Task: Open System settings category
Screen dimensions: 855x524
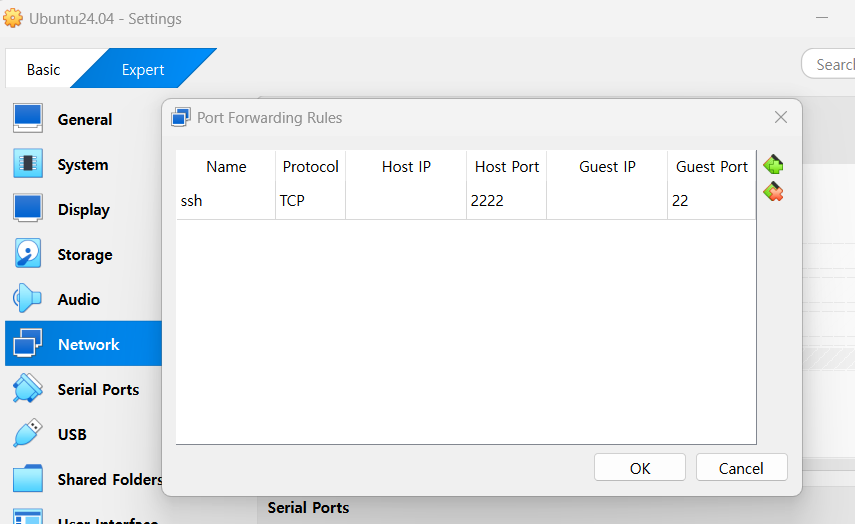Action: point(83,164)
